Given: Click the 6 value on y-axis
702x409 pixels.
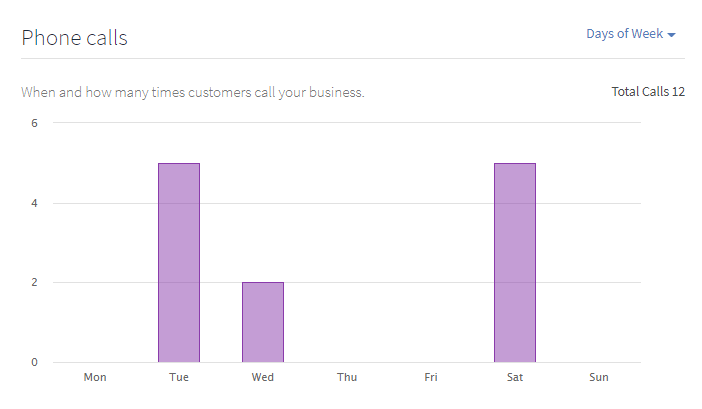Looking at the screenshot, I should (x=34, y=123).
